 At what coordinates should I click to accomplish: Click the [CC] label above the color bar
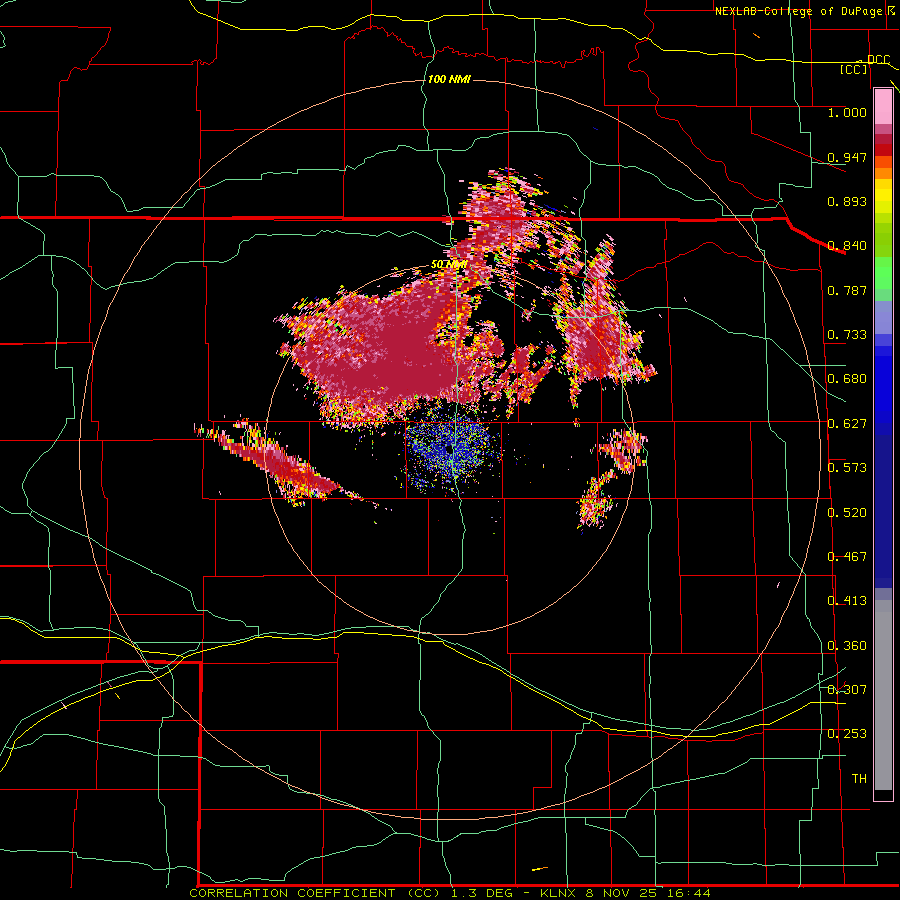[x=854, y=69]
